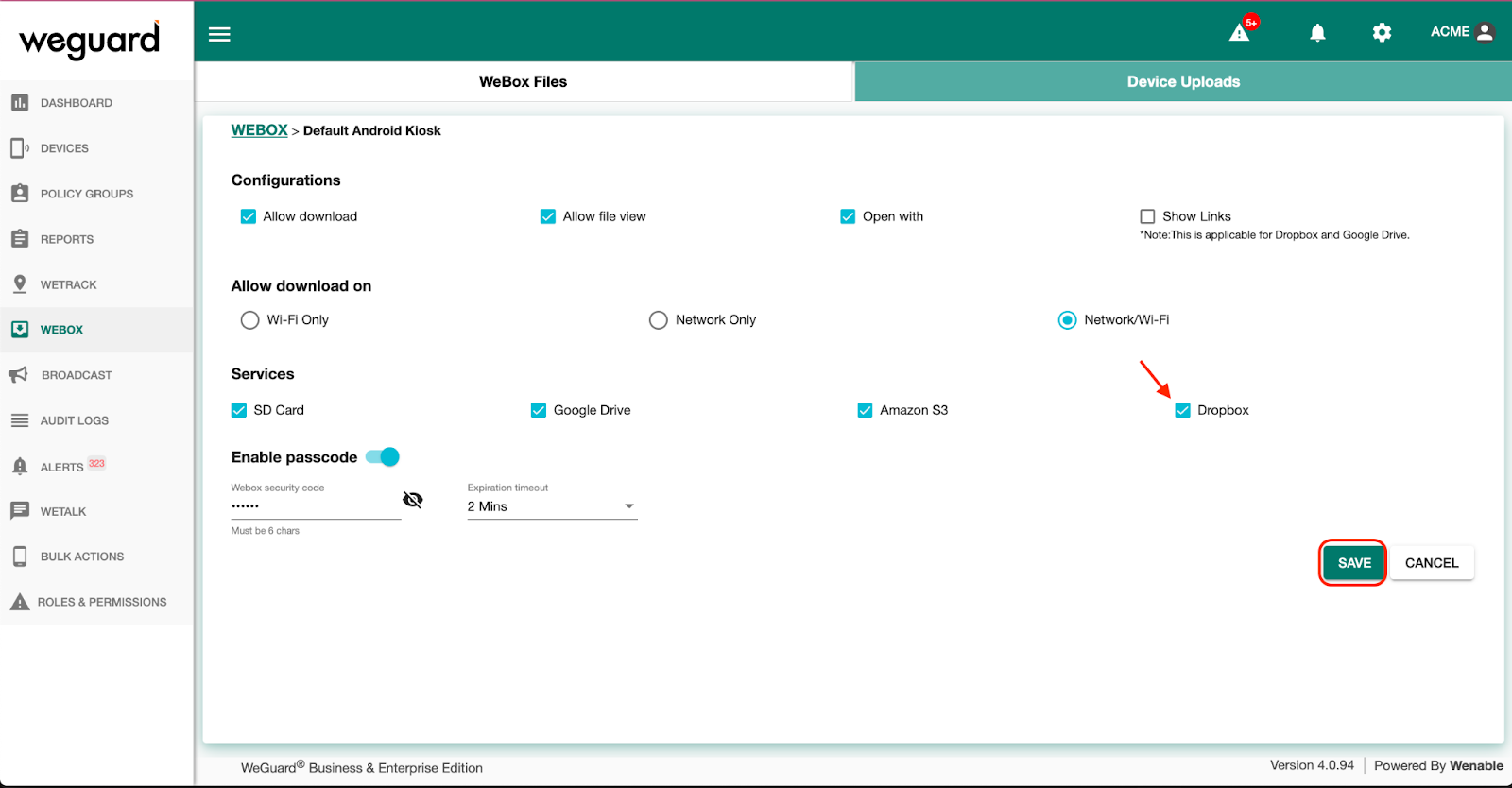Image resolution: width=1512 pixels, height=788 pixels.
Task: Uncheck the Dropbox service checkbox
Action: pyautogui.click(x=1182, y=410)
